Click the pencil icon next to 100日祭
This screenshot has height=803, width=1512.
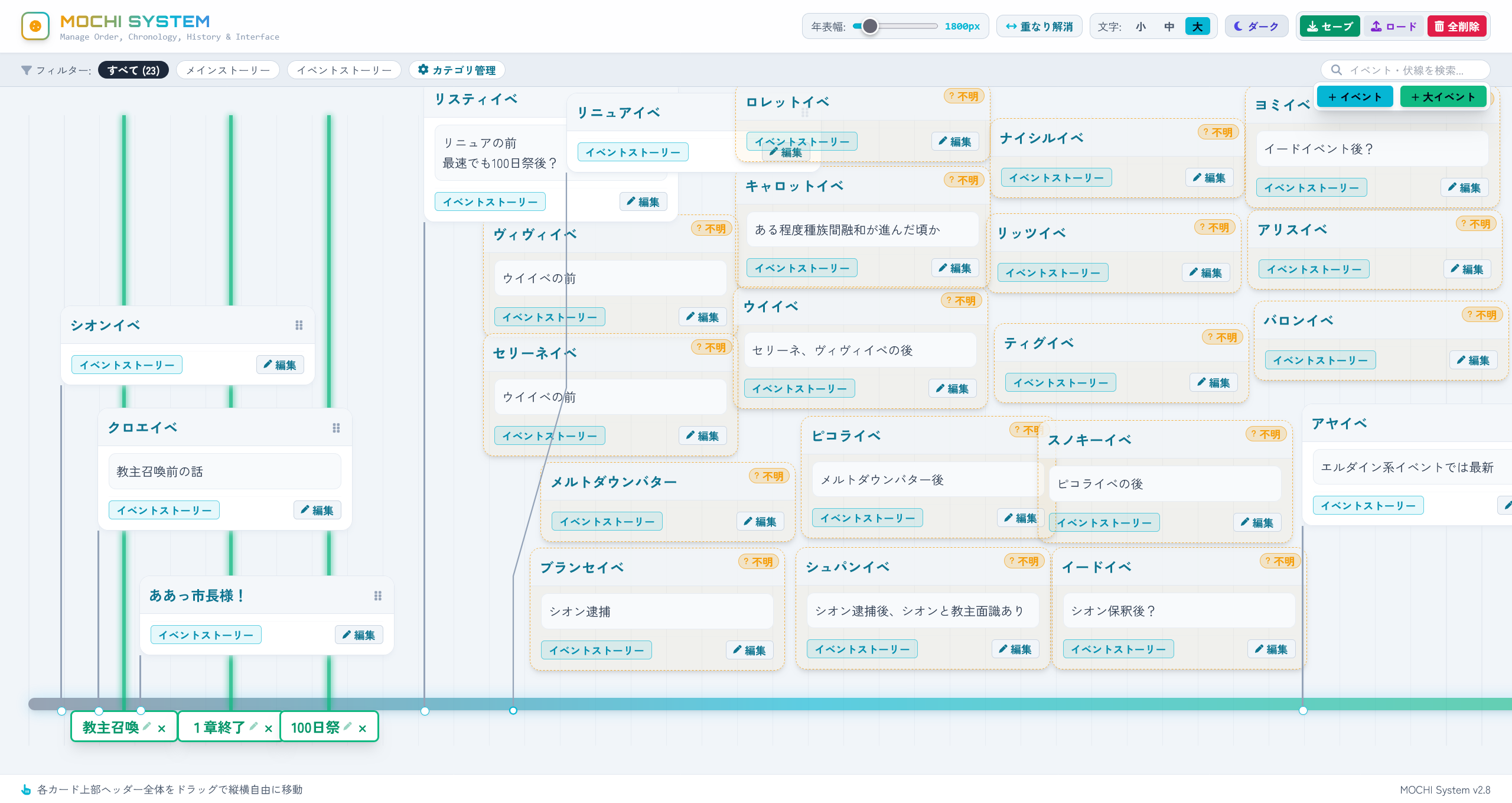click(x=348, y=726)
